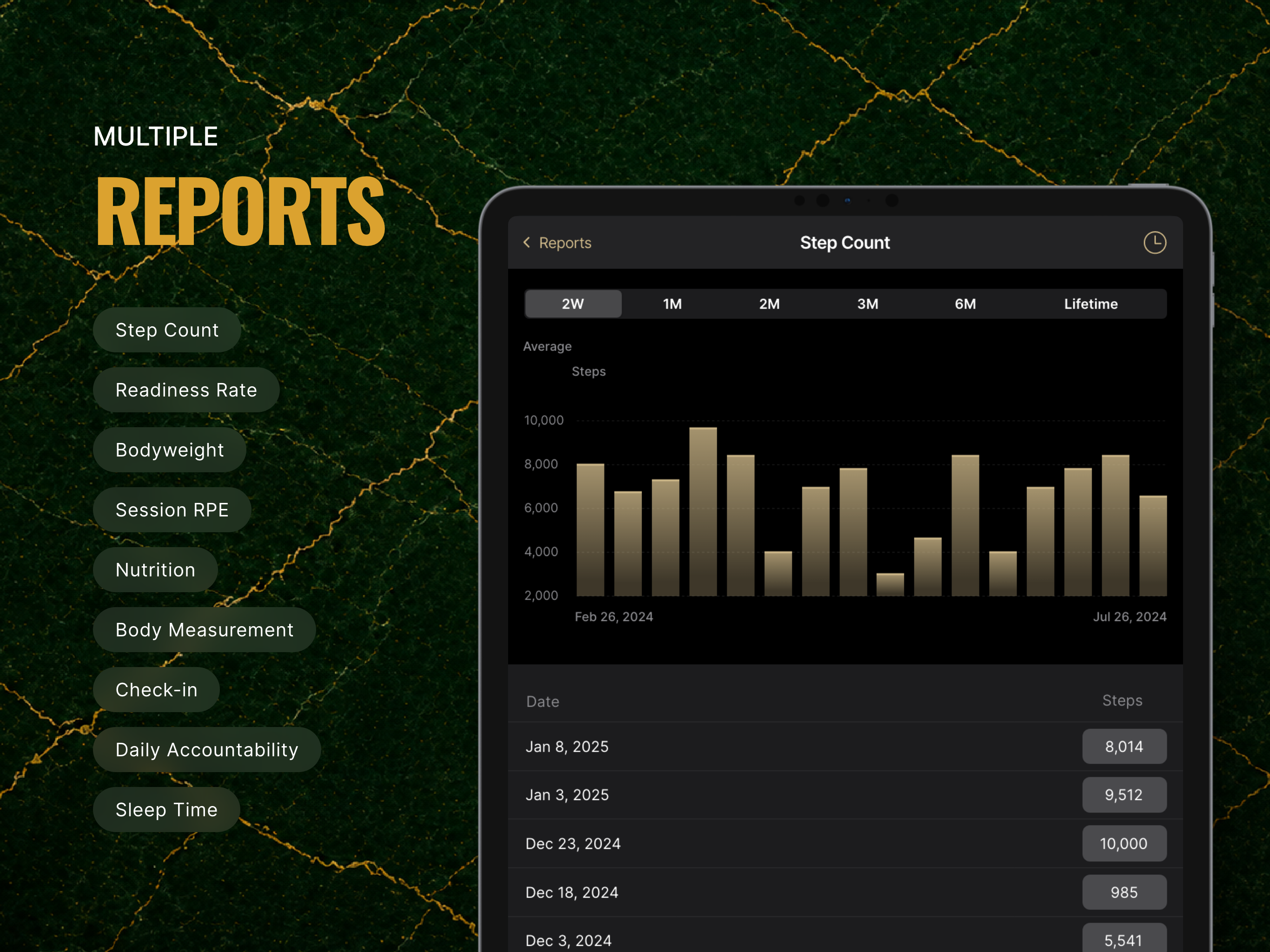Click the 6,000 y-axis label
This screenshot has width=1270, height=952.
click(x=541, y=508)
